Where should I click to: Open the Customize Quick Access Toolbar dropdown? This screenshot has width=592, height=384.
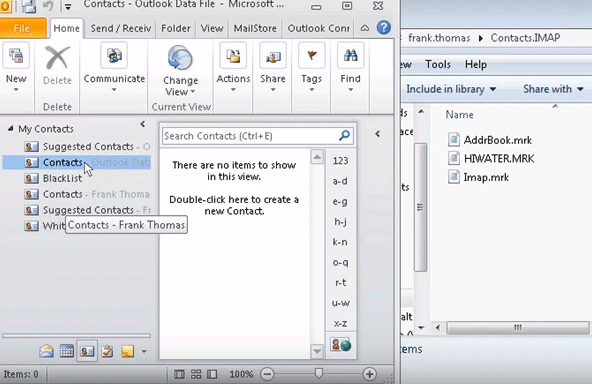[68, 6]
